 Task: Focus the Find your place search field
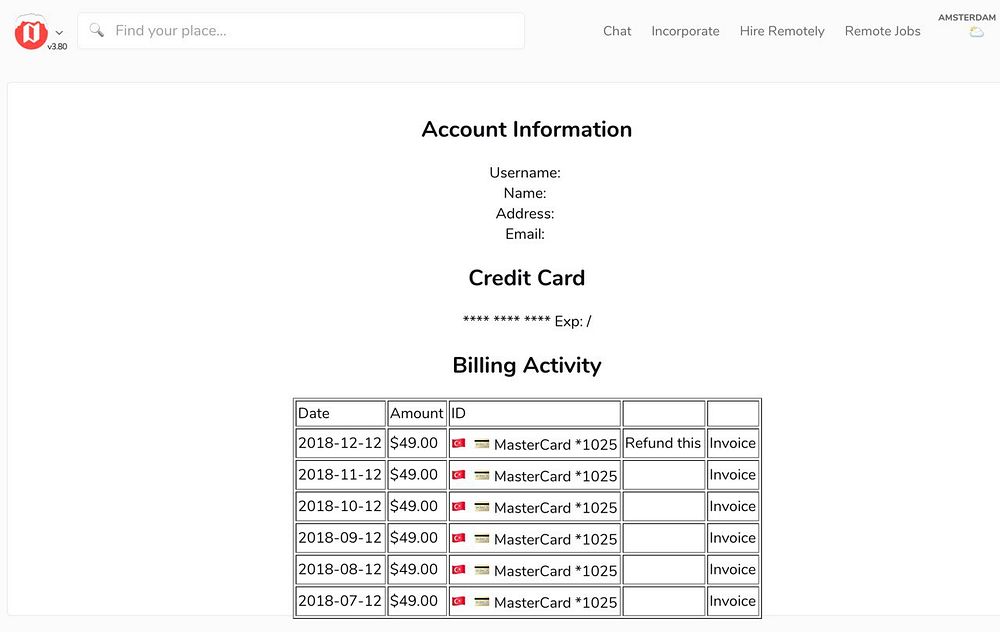tap(301, 31)
